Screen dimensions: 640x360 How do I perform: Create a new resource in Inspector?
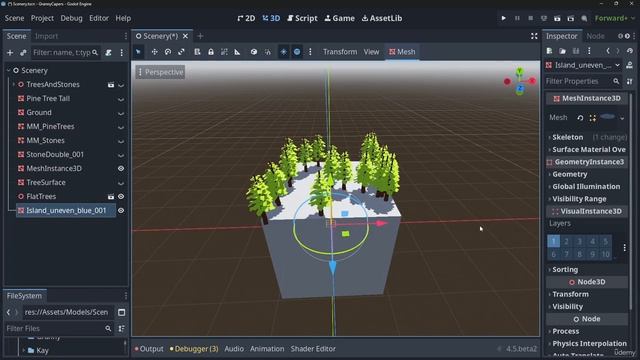pyautogui.click(x=549, y=51)
